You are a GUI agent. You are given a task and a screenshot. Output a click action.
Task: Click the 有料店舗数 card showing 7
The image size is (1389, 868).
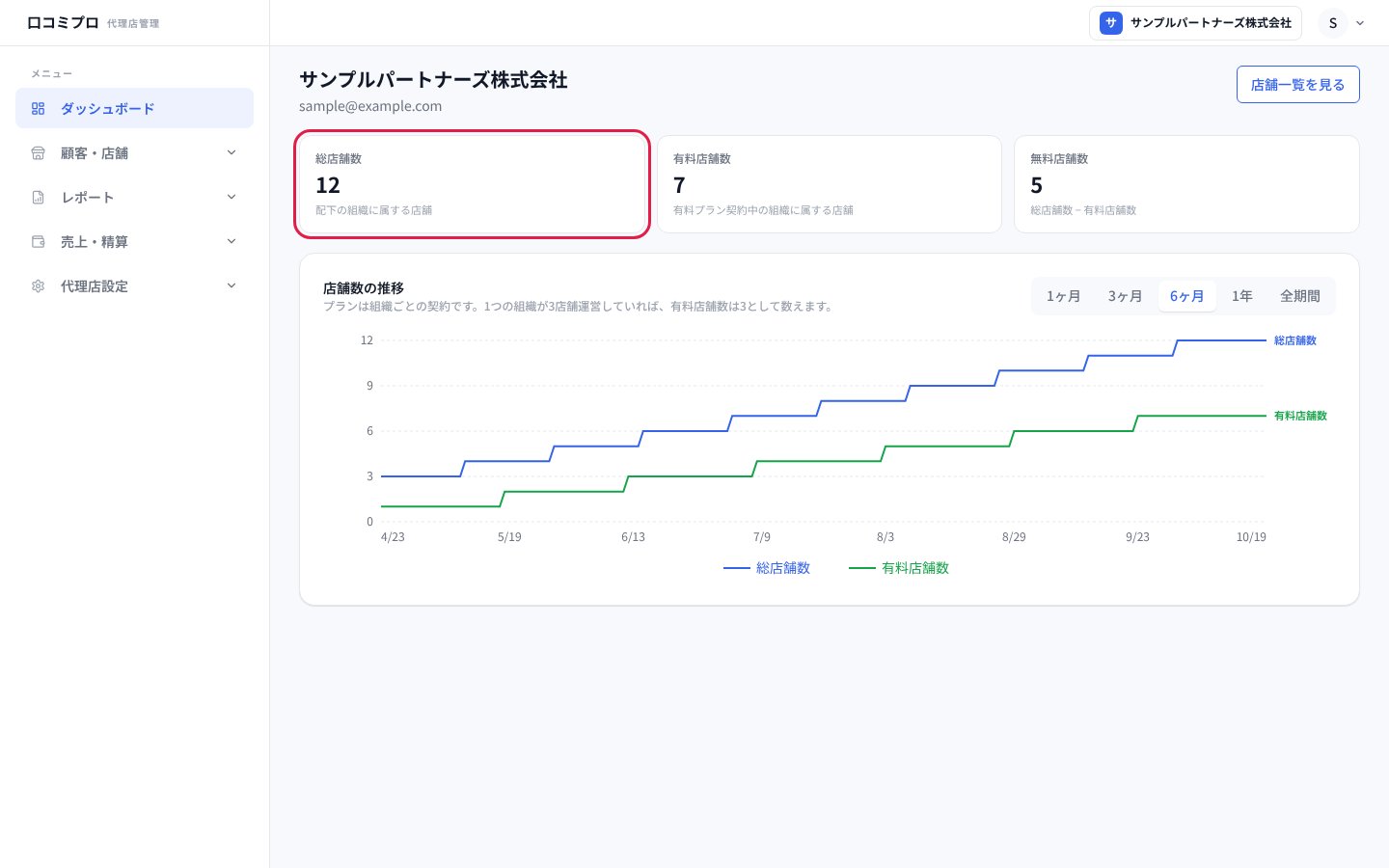[x=830, y=184]
